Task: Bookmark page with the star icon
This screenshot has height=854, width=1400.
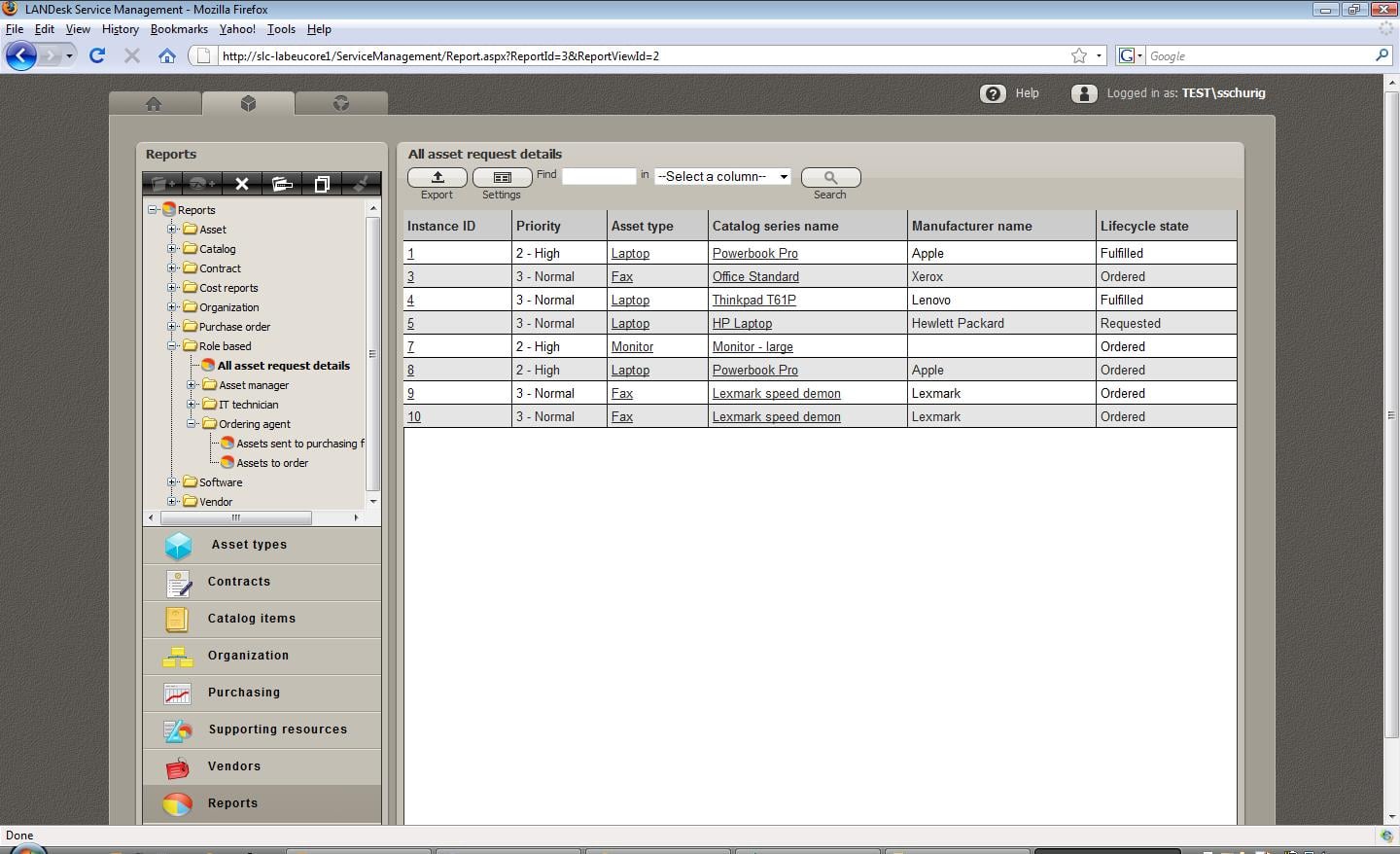Action: (1078, 55)
